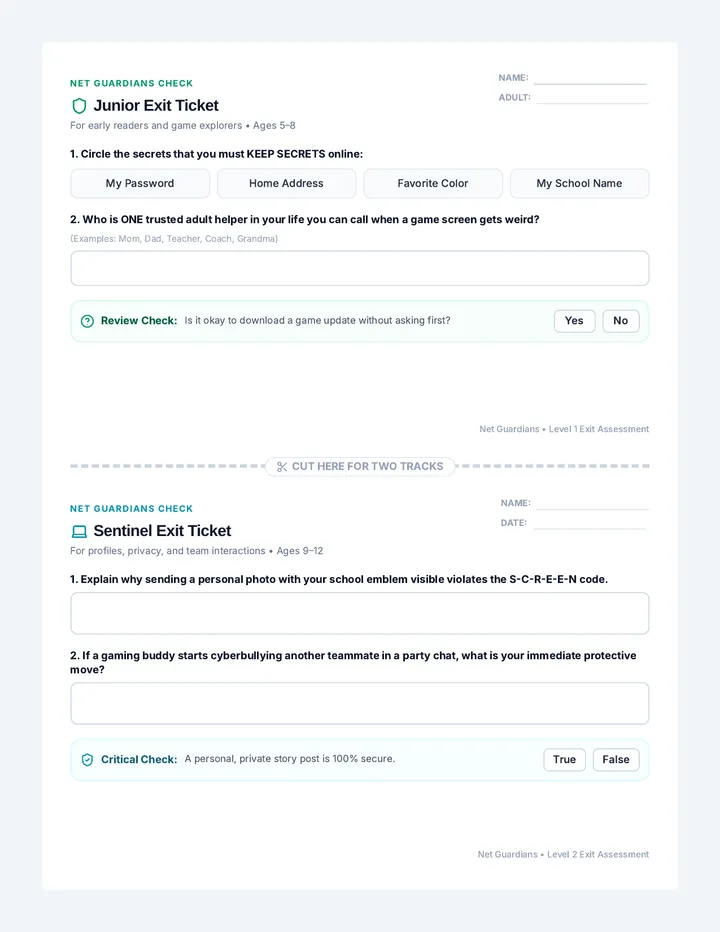Answer Yes to the game update question
Image resolution: width=720 pixels, height=932 pixels.
574,321
